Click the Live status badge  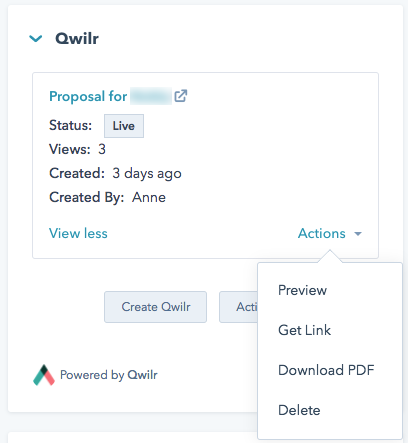point(124,126)
